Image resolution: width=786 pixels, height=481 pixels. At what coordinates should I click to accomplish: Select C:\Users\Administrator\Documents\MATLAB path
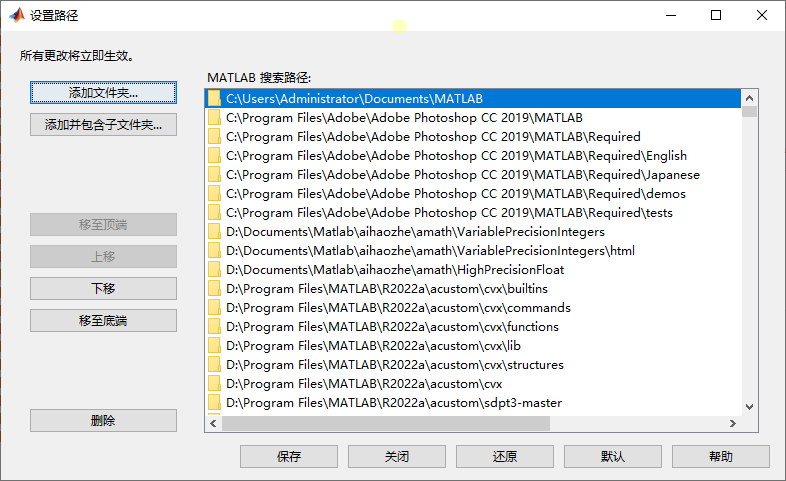473,98
